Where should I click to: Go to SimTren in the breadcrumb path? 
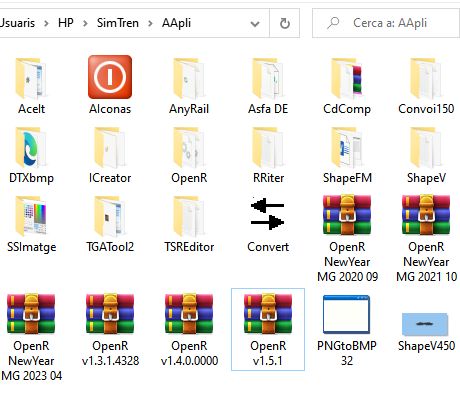pos(118,23)
